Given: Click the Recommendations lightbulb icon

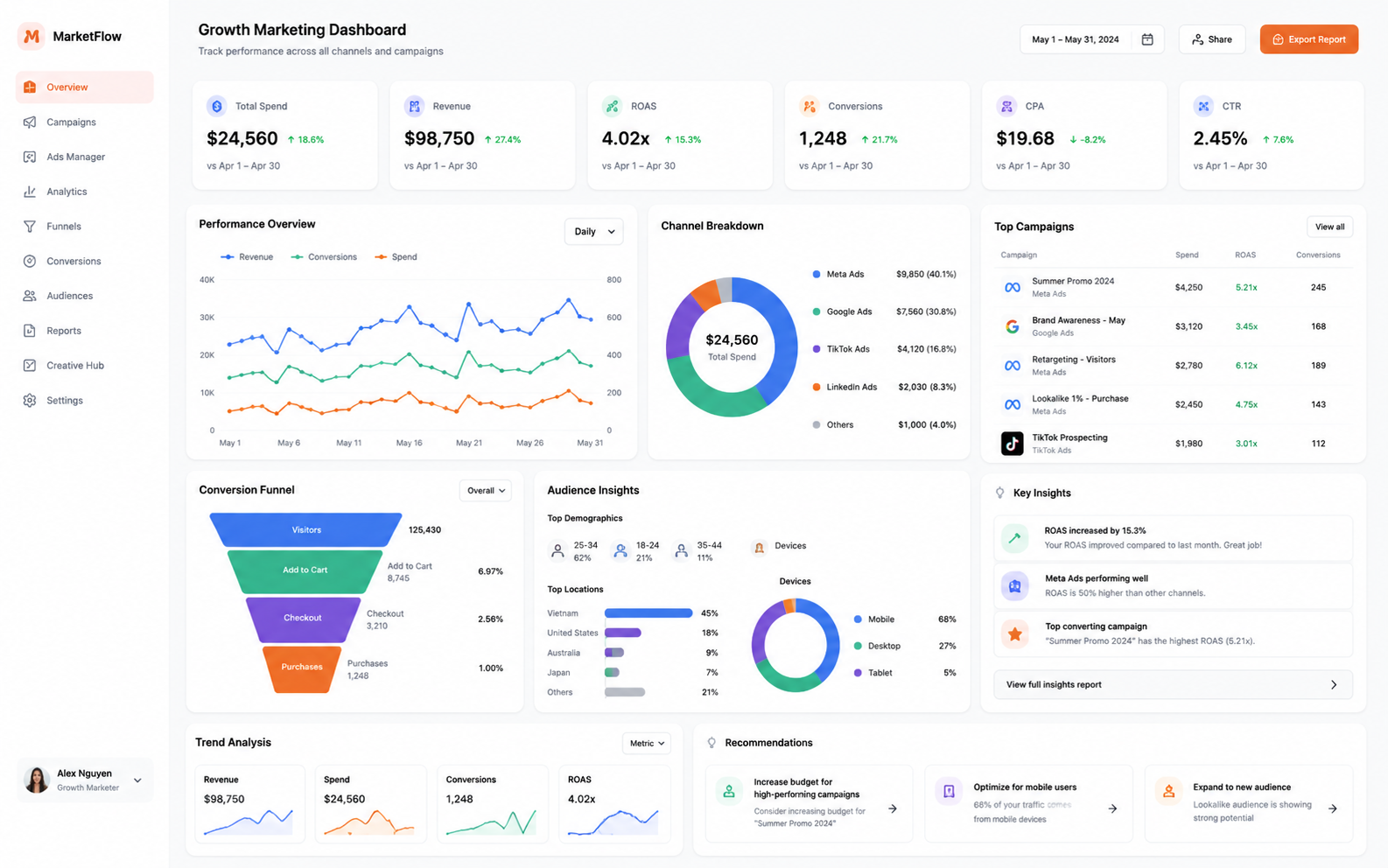Looking at the screenshot, I should click(x=712, y=743).
